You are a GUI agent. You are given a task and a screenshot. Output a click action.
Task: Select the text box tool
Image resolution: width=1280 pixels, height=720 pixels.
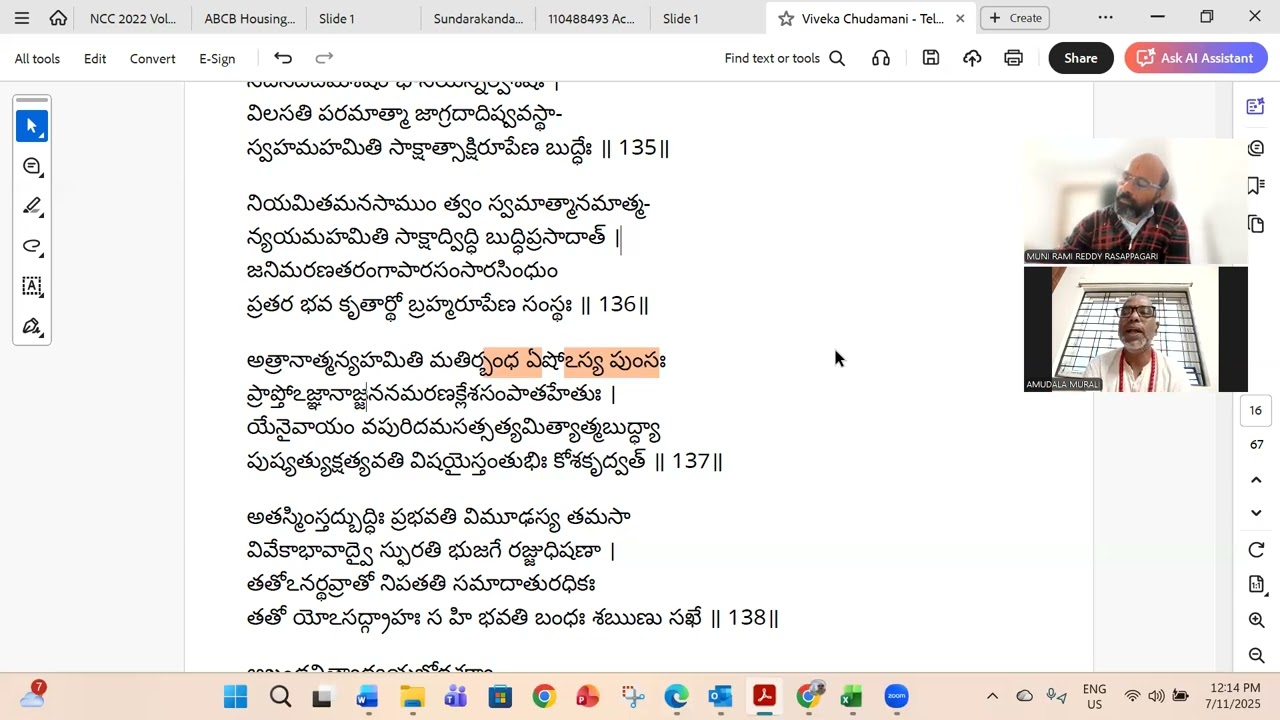[32, 286]
